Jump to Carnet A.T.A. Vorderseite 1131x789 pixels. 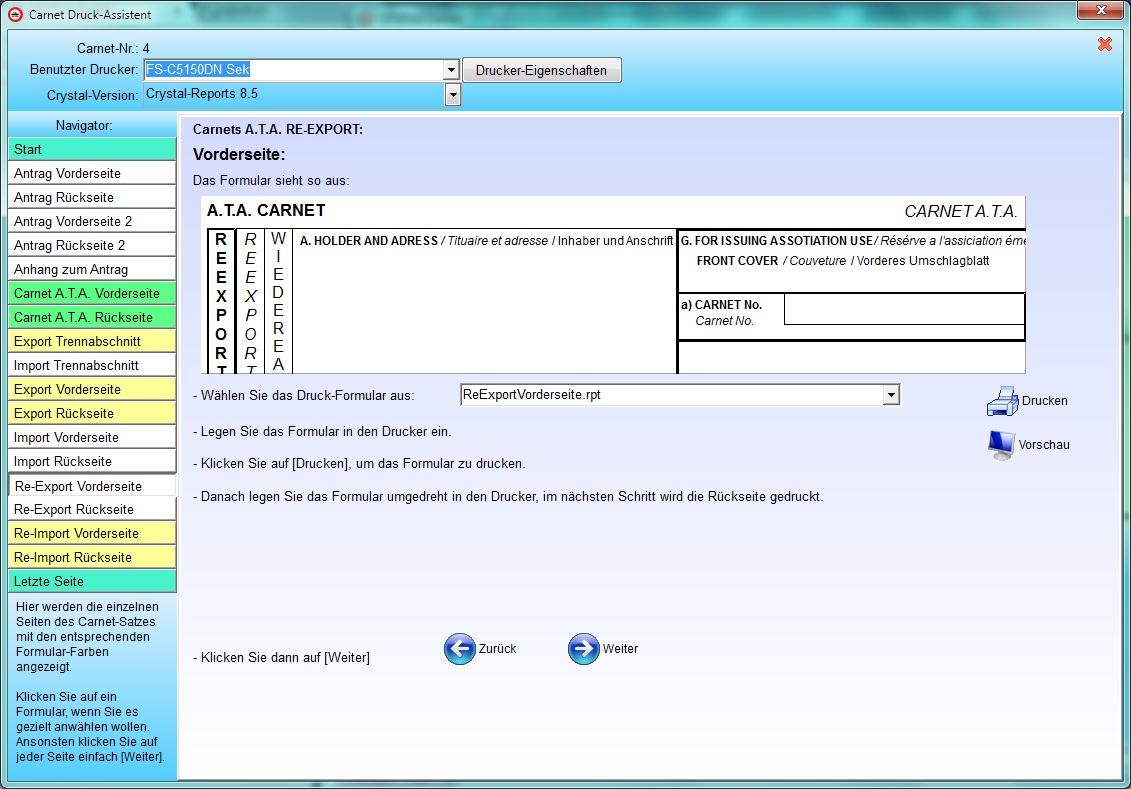[92, 294]
